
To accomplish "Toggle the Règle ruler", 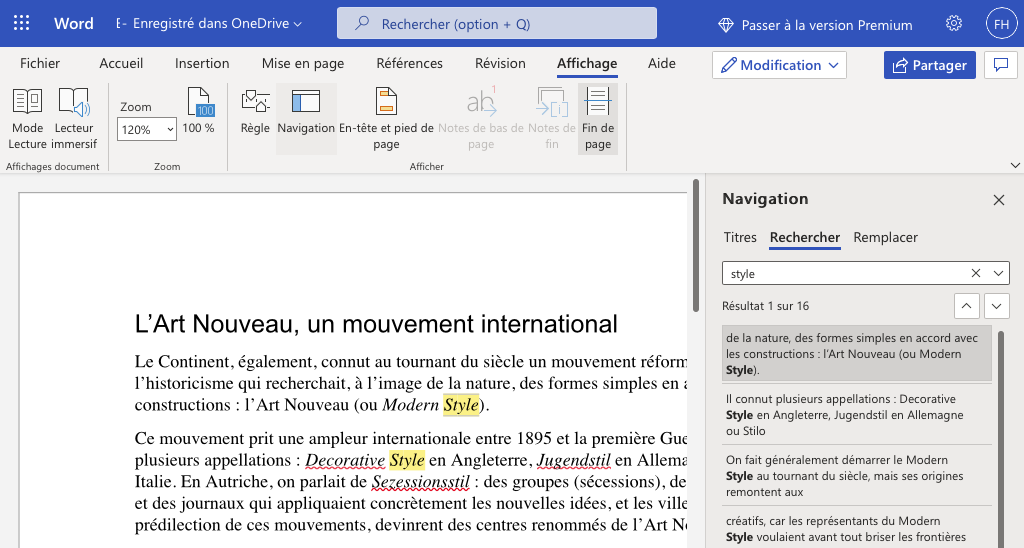I will pos(255,111).
